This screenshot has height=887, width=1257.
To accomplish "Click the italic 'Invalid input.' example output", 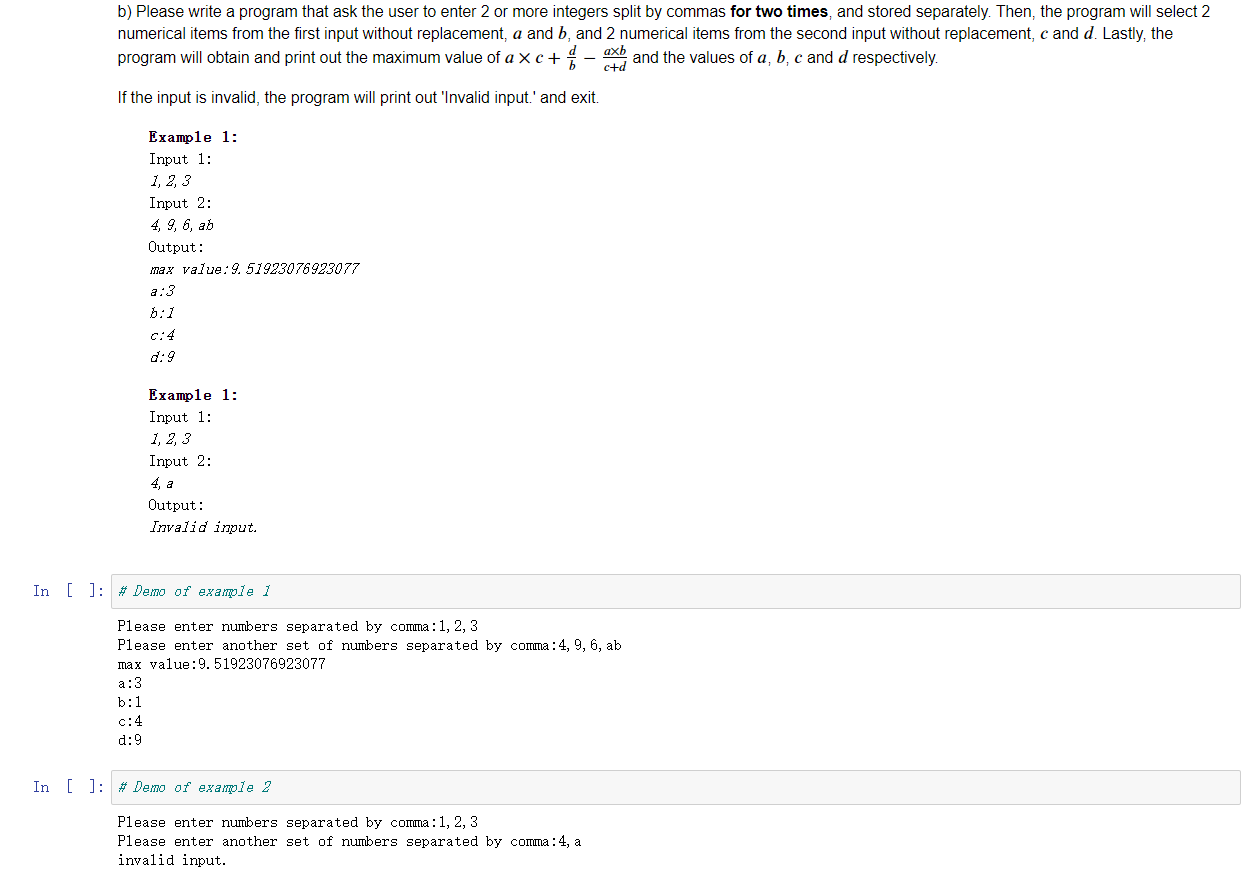I will click(x=203, y=527).
